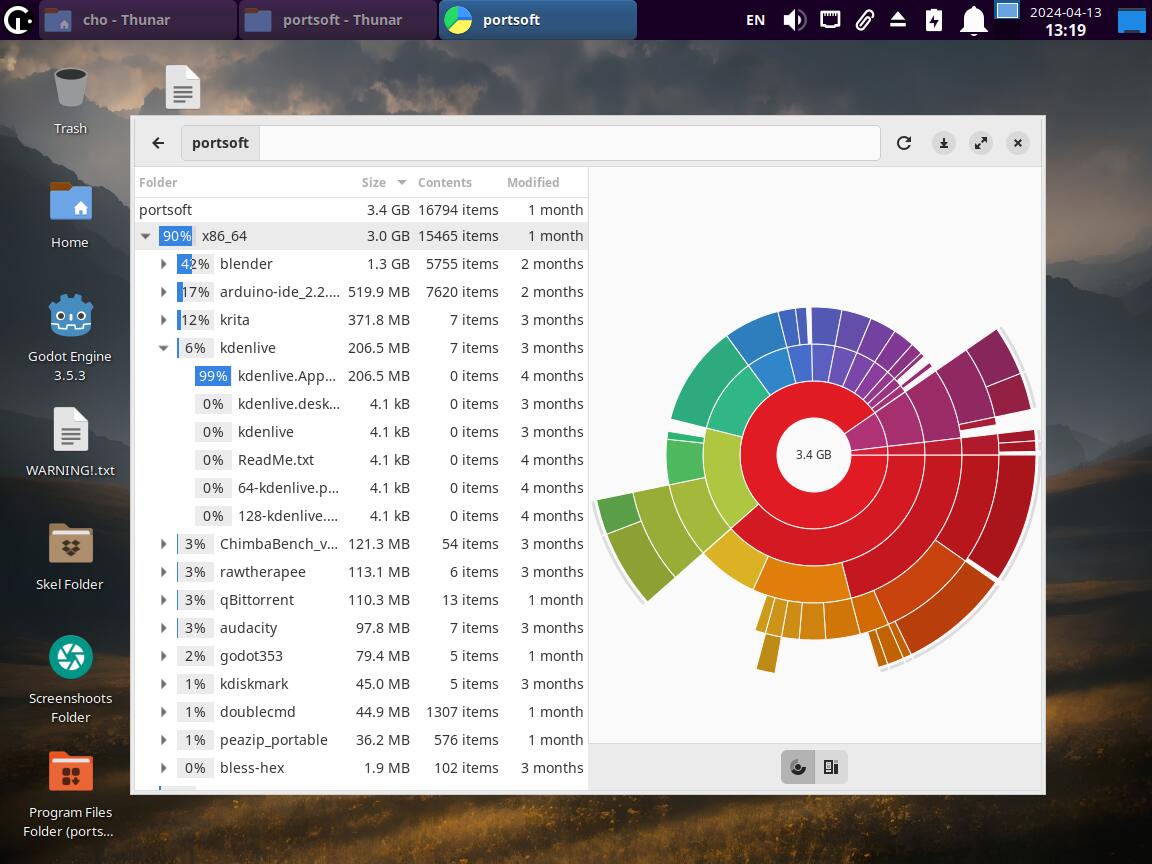Click the Contents column header

coord(445,182)
